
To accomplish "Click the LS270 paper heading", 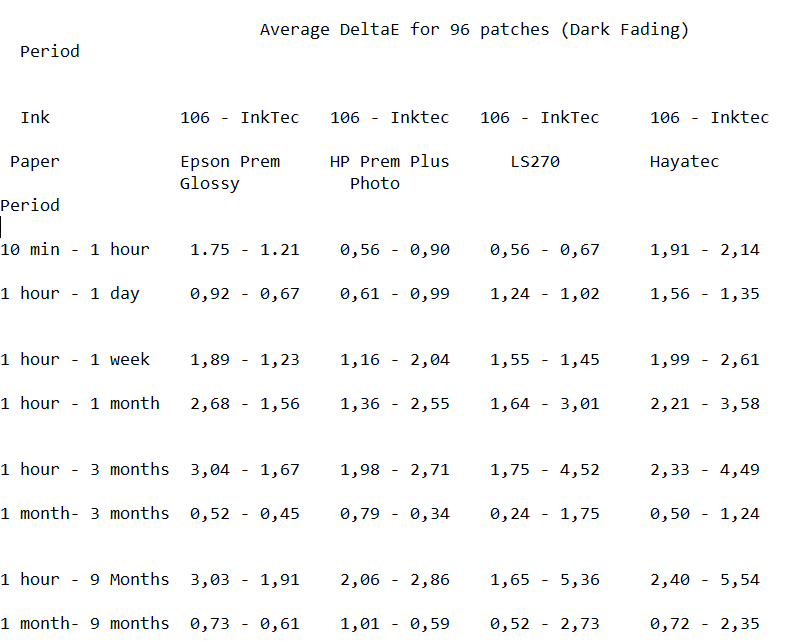I will click(x=534, y=161).
